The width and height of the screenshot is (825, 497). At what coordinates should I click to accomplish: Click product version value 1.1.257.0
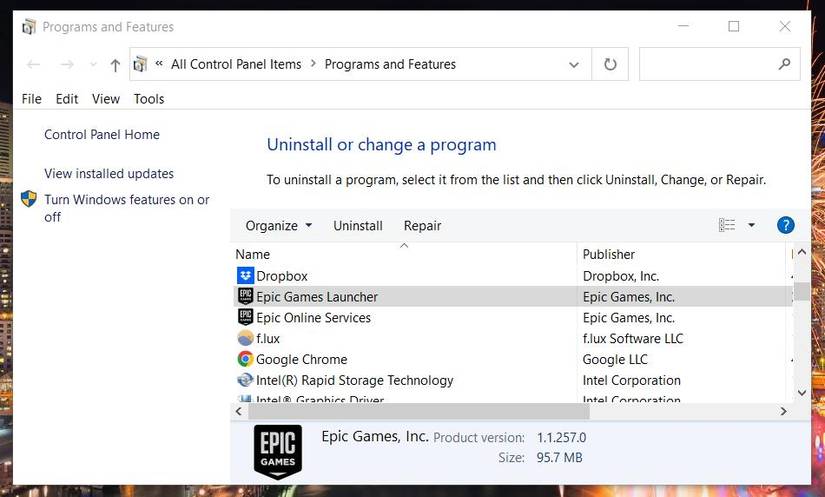click(x=561, y=438)
